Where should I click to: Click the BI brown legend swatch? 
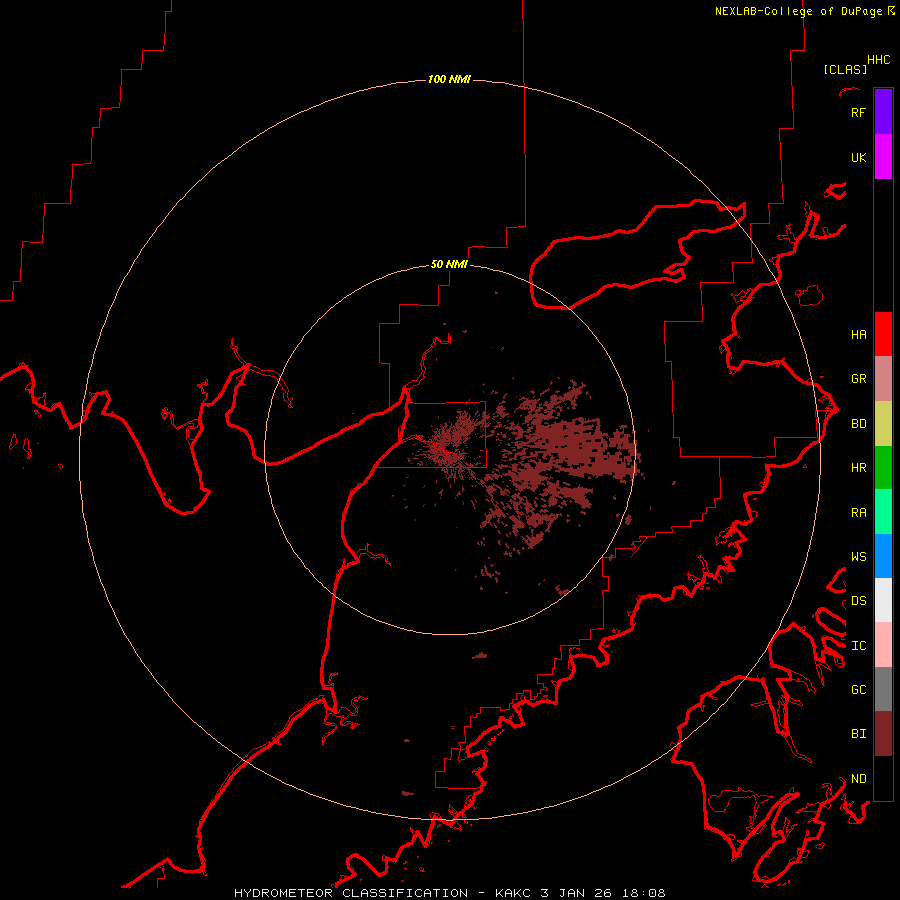pyautogui.click(x=883, y=734)
